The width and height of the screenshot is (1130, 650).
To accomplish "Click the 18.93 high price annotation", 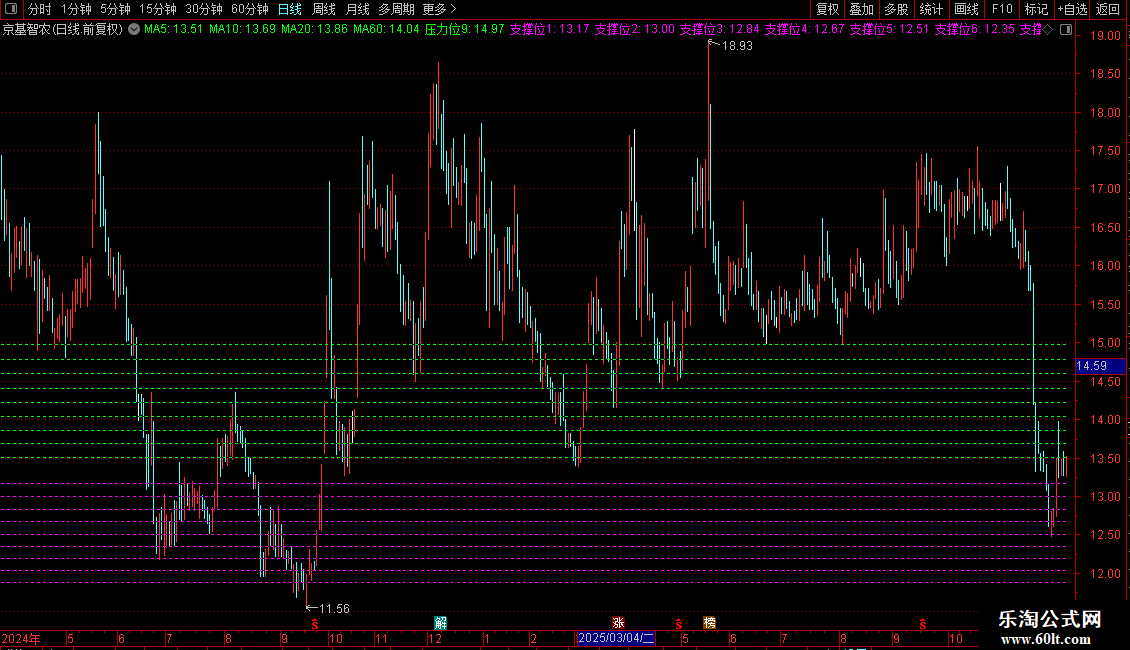I will pos(737,46).
